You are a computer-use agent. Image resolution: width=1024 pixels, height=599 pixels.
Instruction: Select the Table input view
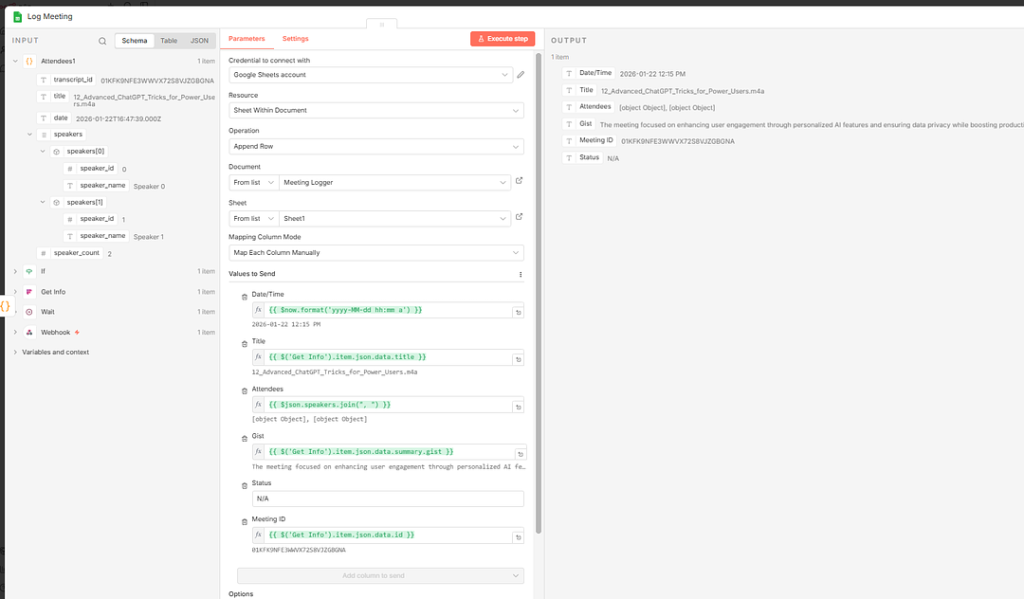168,40
